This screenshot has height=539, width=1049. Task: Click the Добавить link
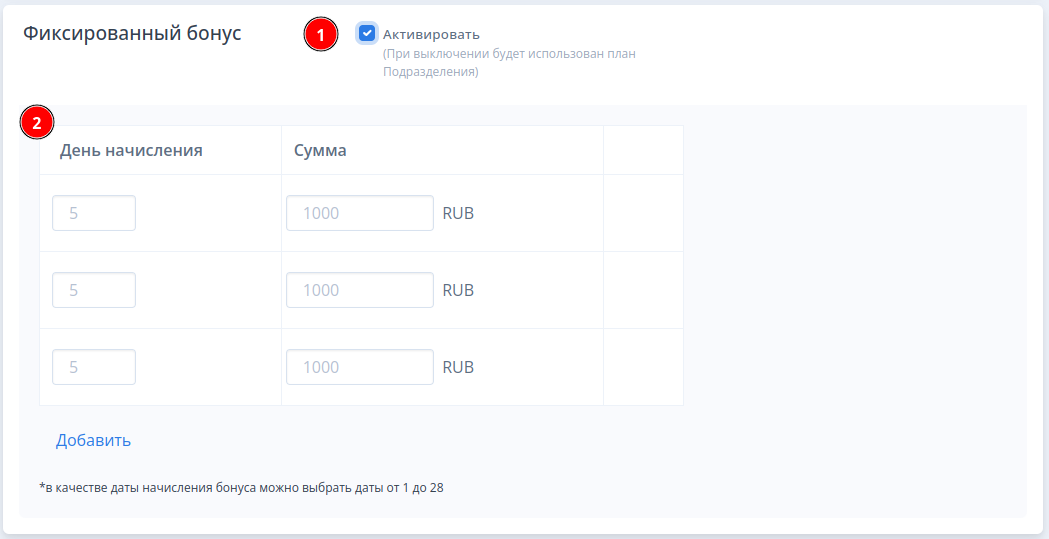pos(93,440)
